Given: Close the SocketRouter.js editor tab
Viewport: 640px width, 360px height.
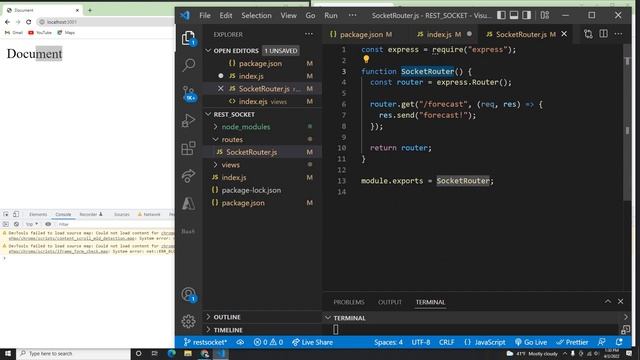Looking at the screenshot, I should pos(564,34).
